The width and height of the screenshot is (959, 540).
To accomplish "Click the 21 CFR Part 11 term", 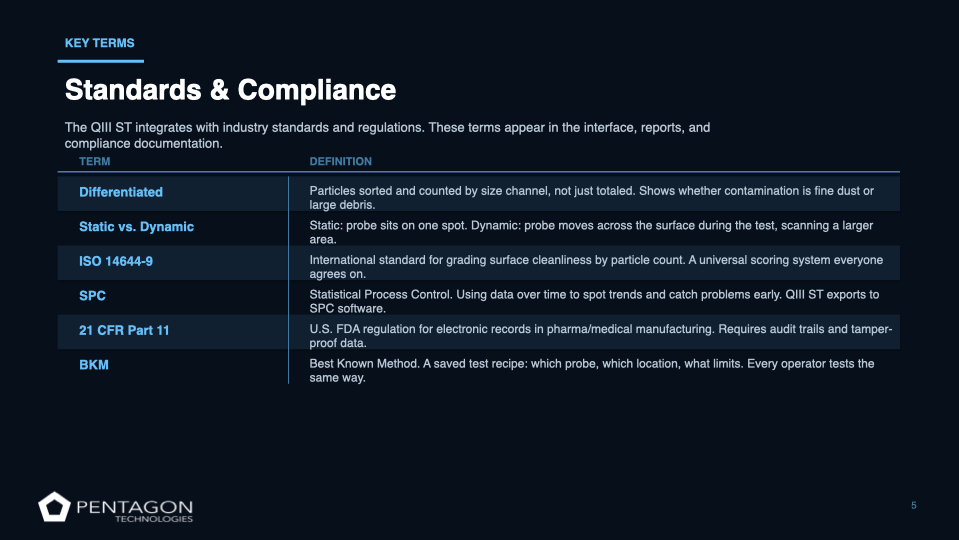I will (124, 330).
